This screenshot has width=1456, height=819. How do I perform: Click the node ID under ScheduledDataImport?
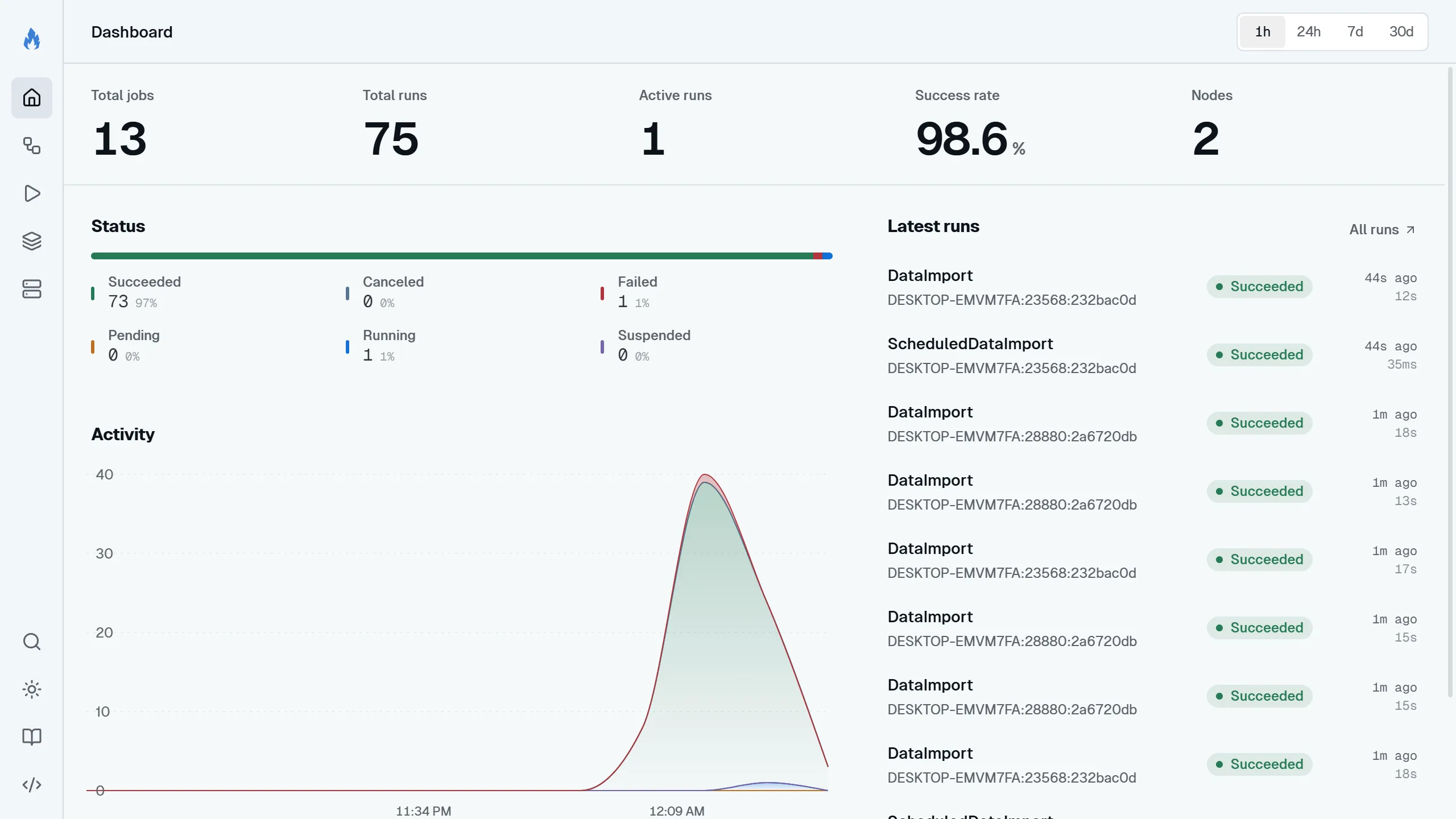[1012, 369]
